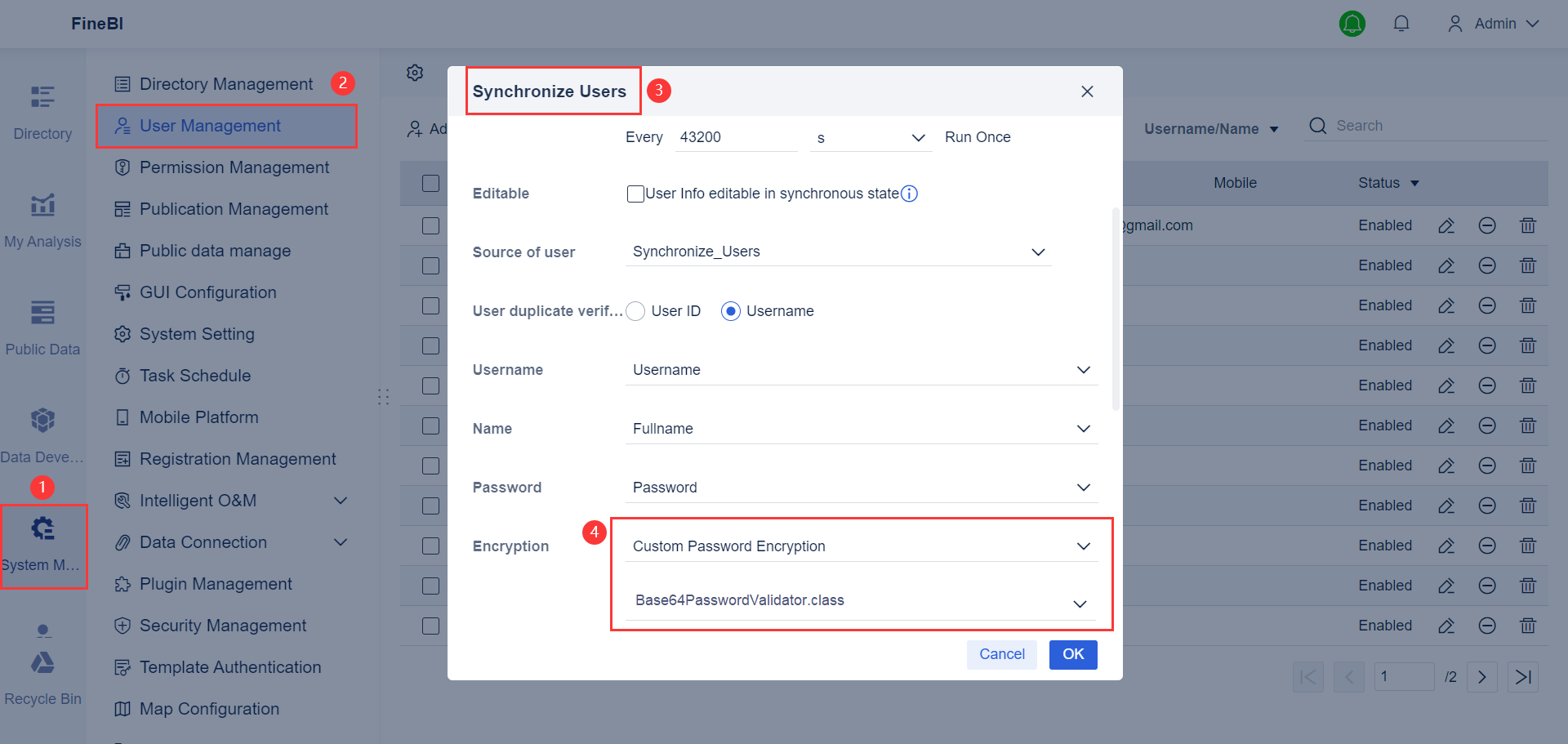Click the green online status indicator
This screenshot has height=744, width=1568.
[x=1352, y=24]
